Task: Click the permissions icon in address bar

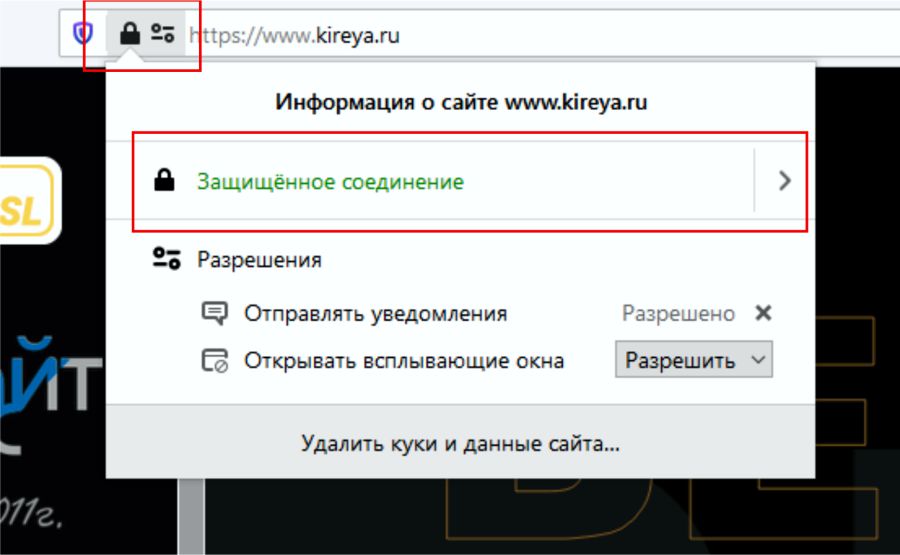Action: pos(162,33)
